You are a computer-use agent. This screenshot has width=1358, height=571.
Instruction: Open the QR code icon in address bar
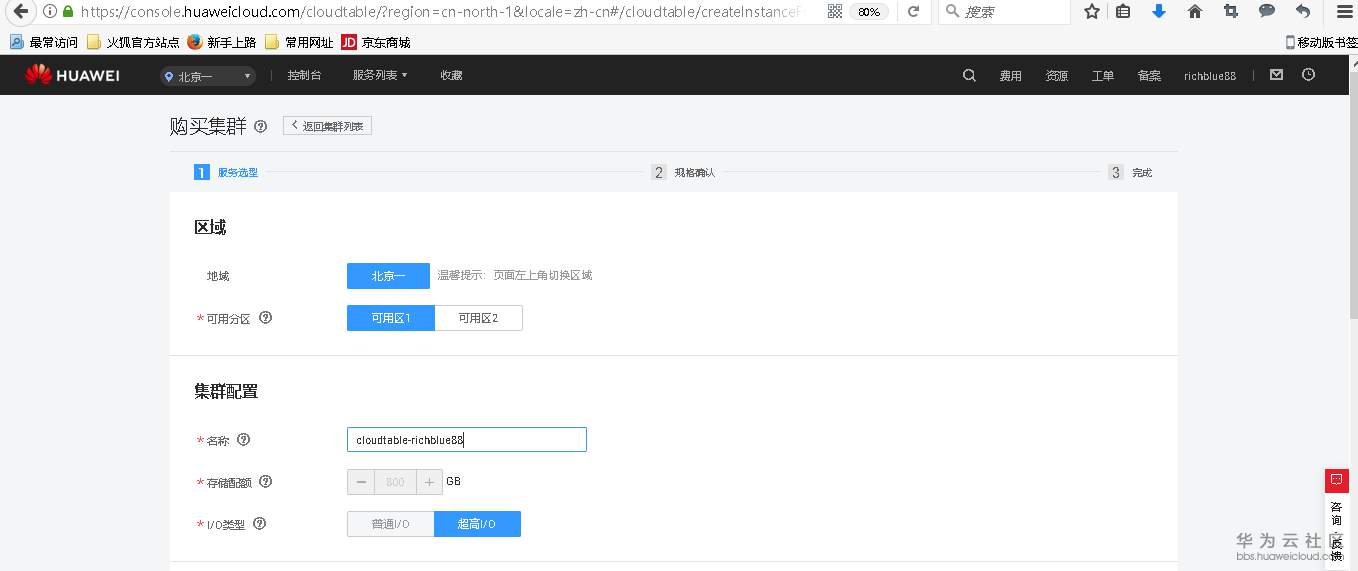(835, 12)
